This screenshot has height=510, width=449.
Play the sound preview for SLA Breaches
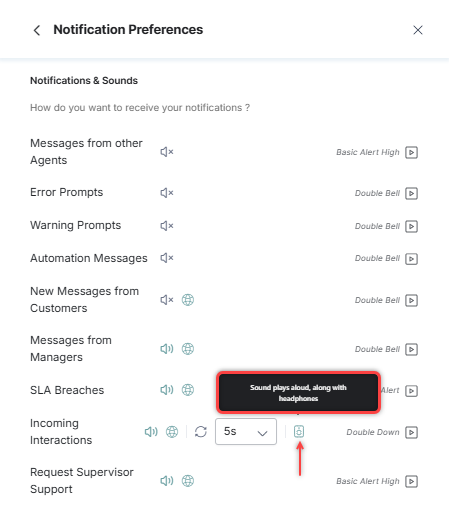coord(411,390)
